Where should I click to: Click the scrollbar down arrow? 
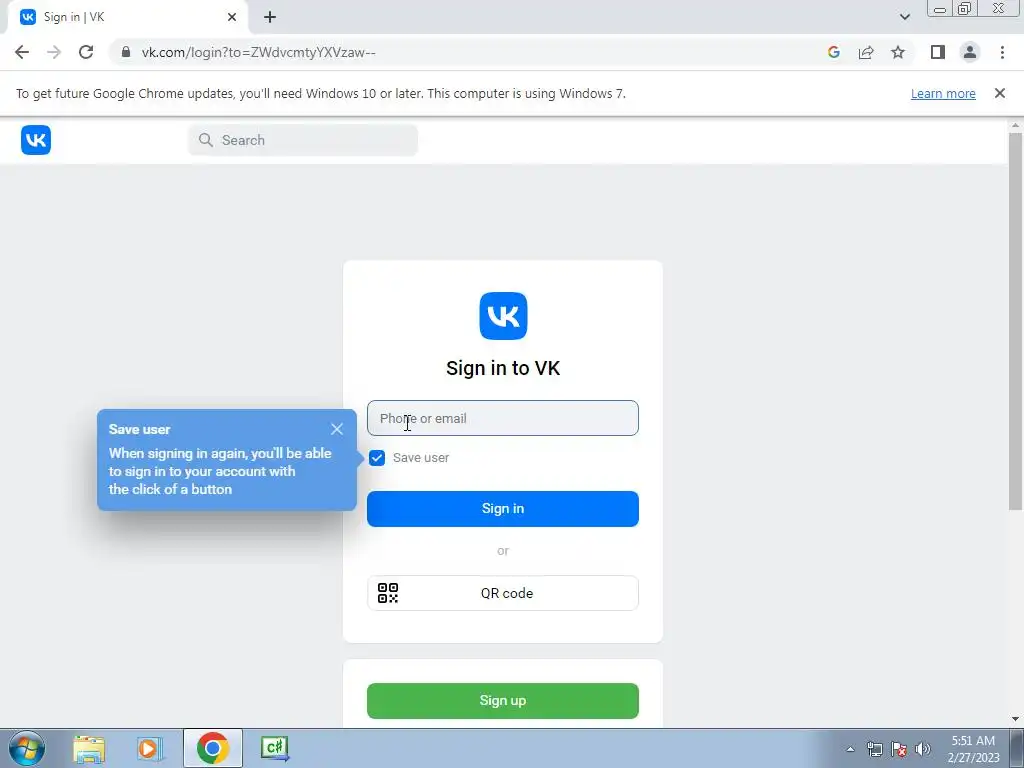(1015, 719)
